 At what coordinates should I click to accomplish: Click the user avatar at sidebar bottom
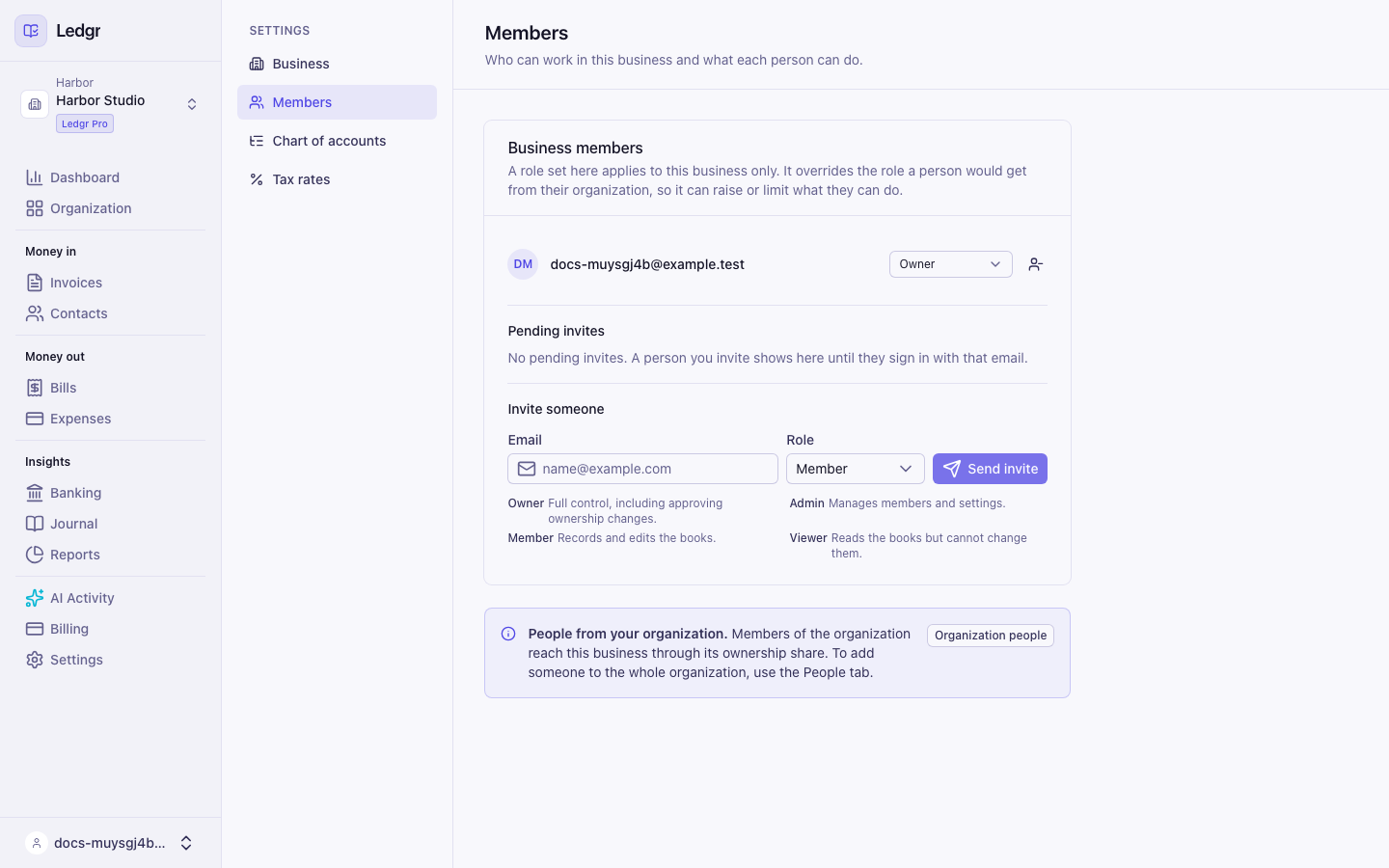tap(37, 843)
